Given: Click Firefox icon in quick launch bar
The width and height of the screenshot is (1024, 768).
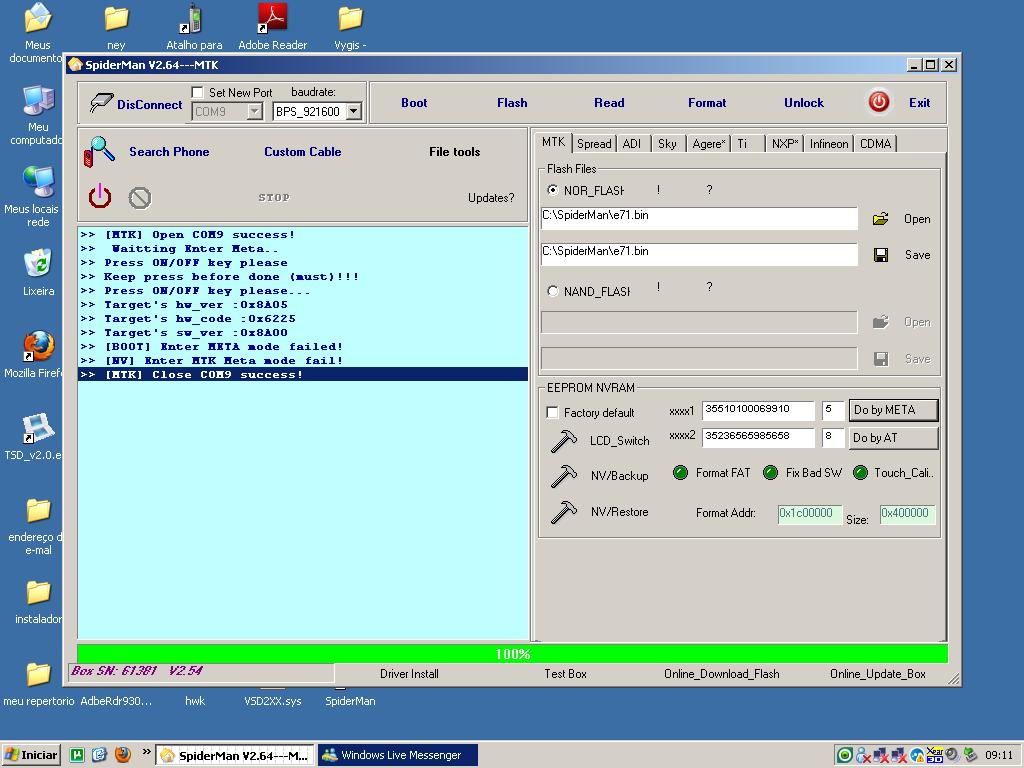Looking at the screenshot, I should coord(122,755).
